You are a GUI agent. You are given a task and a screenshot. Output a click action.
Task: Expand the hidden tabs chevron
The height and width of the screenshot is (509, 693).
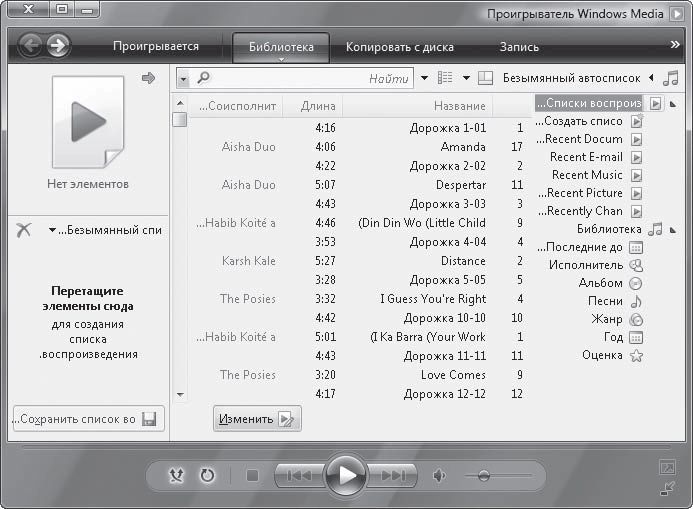coord(674,45)
